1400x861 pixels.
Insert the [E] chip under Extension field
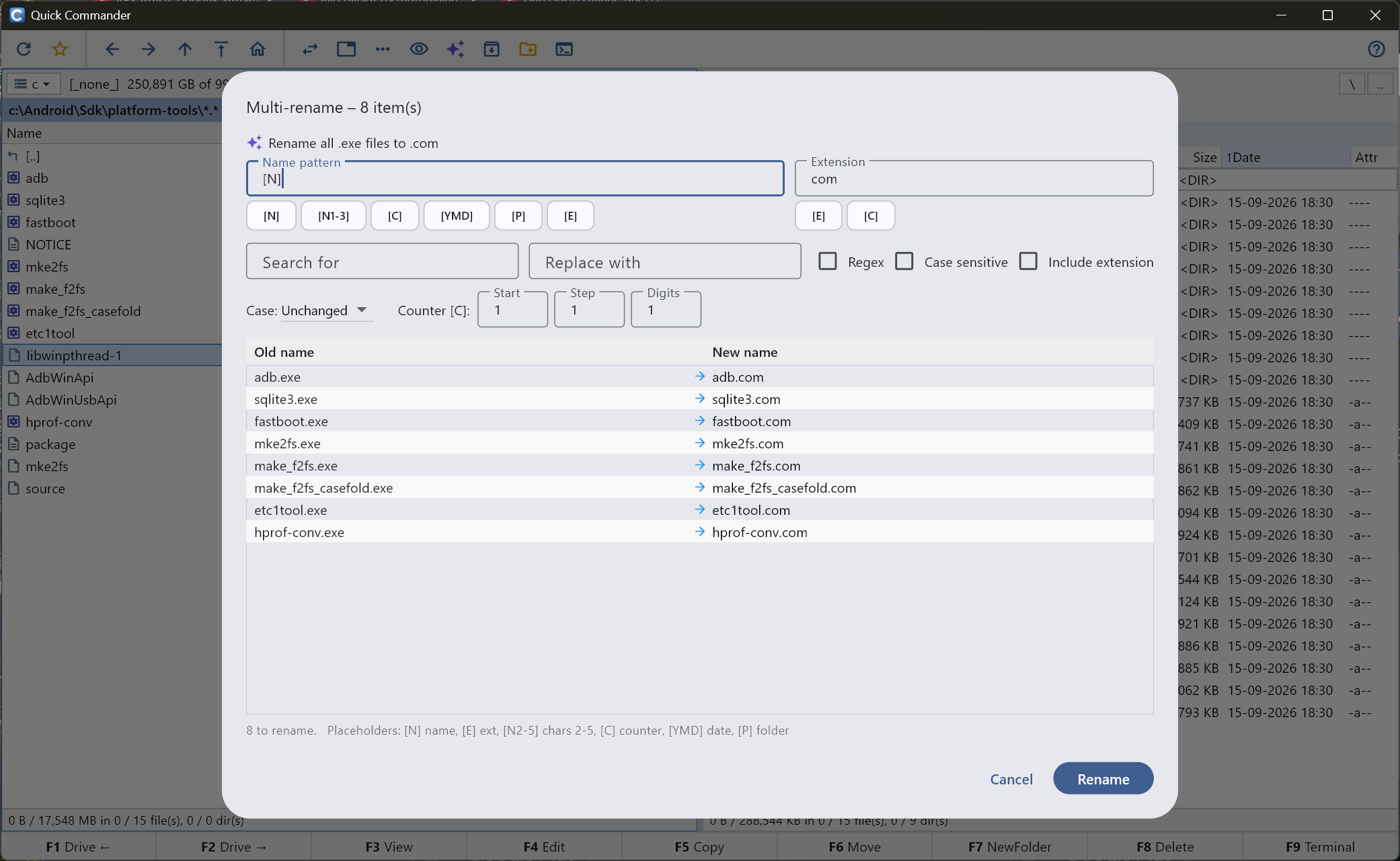(x=818, y=216)
